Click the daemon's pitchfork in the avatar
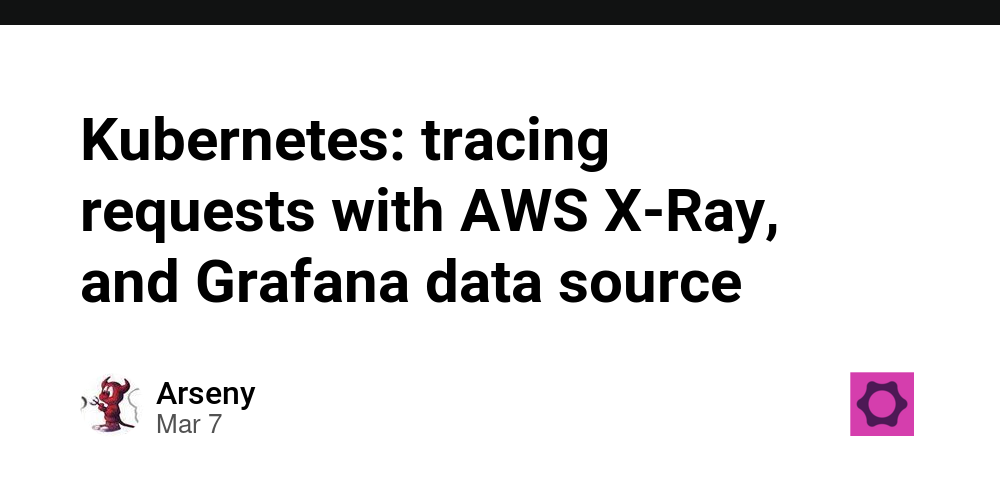 click(x=92, y=402)
